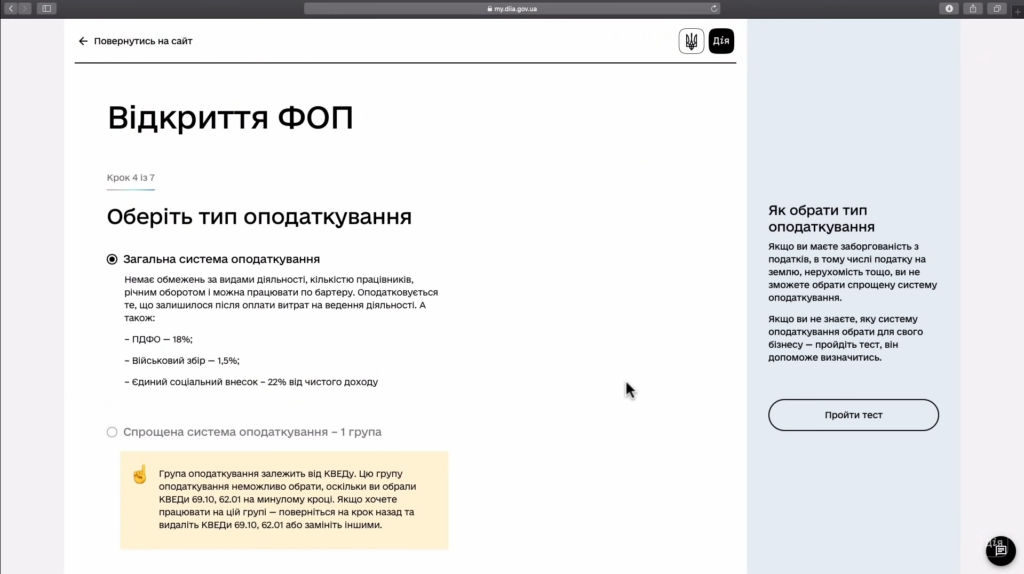
Task: Click the pointing finger icon in the warning
Action: (139, 474)
